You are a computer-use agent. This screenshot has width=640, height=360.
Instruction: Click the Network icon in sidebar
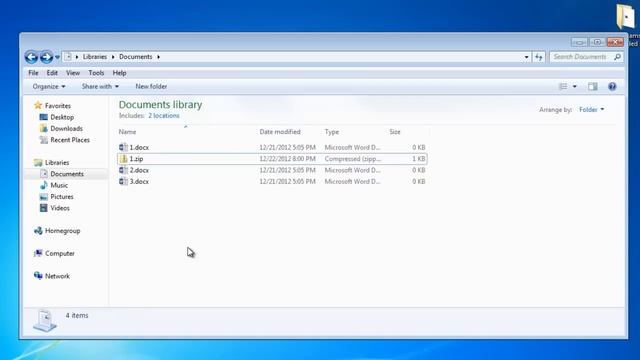pyautogui.click(x=38, y=276)
